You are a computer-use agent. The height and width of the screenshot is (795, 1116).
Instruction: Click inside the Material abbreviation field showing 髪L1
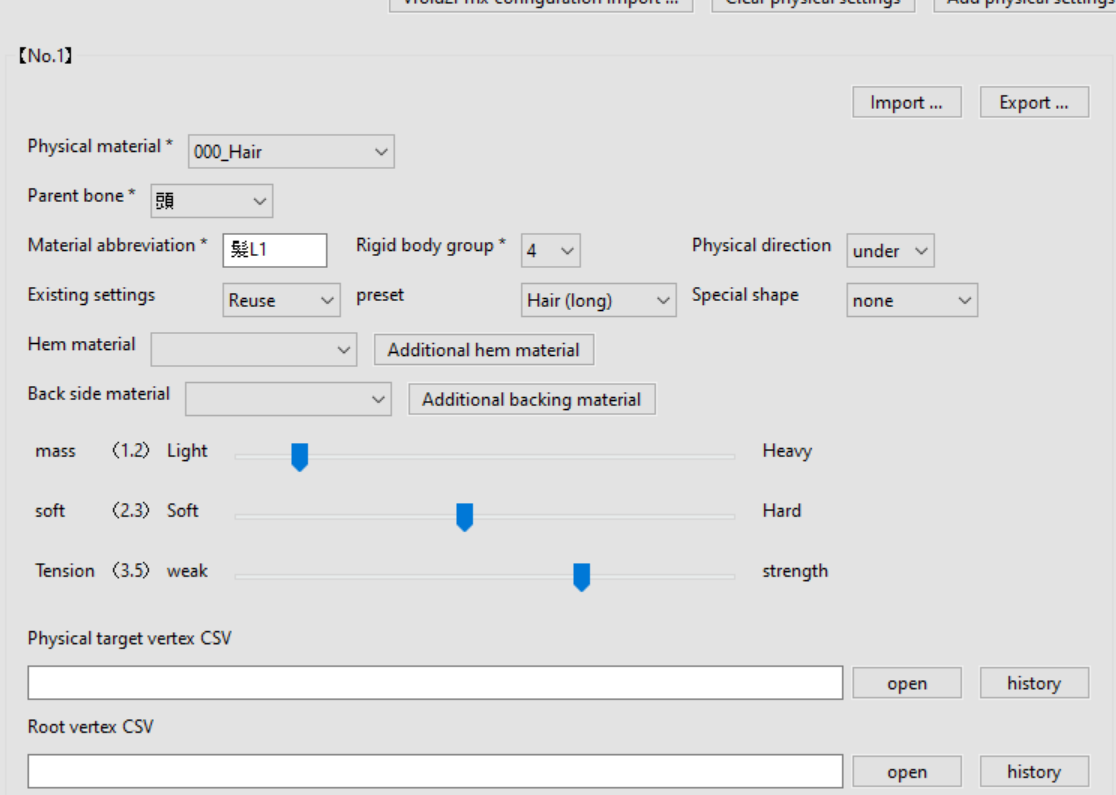click(274, 250)
